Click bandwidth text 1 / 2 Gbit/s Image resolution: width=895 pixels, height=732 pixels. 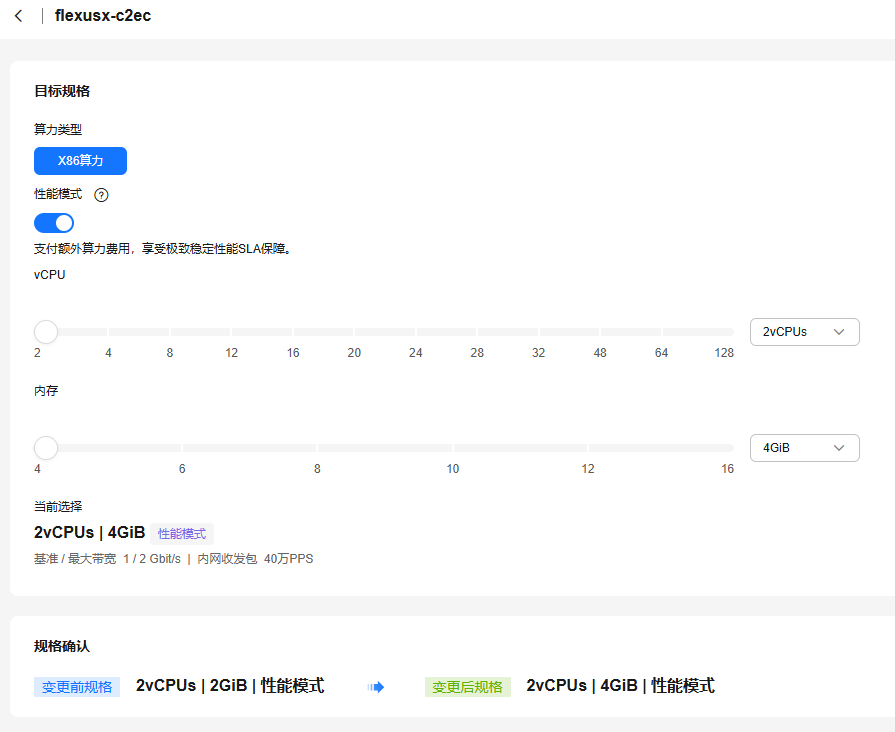[x=152, y=559]
